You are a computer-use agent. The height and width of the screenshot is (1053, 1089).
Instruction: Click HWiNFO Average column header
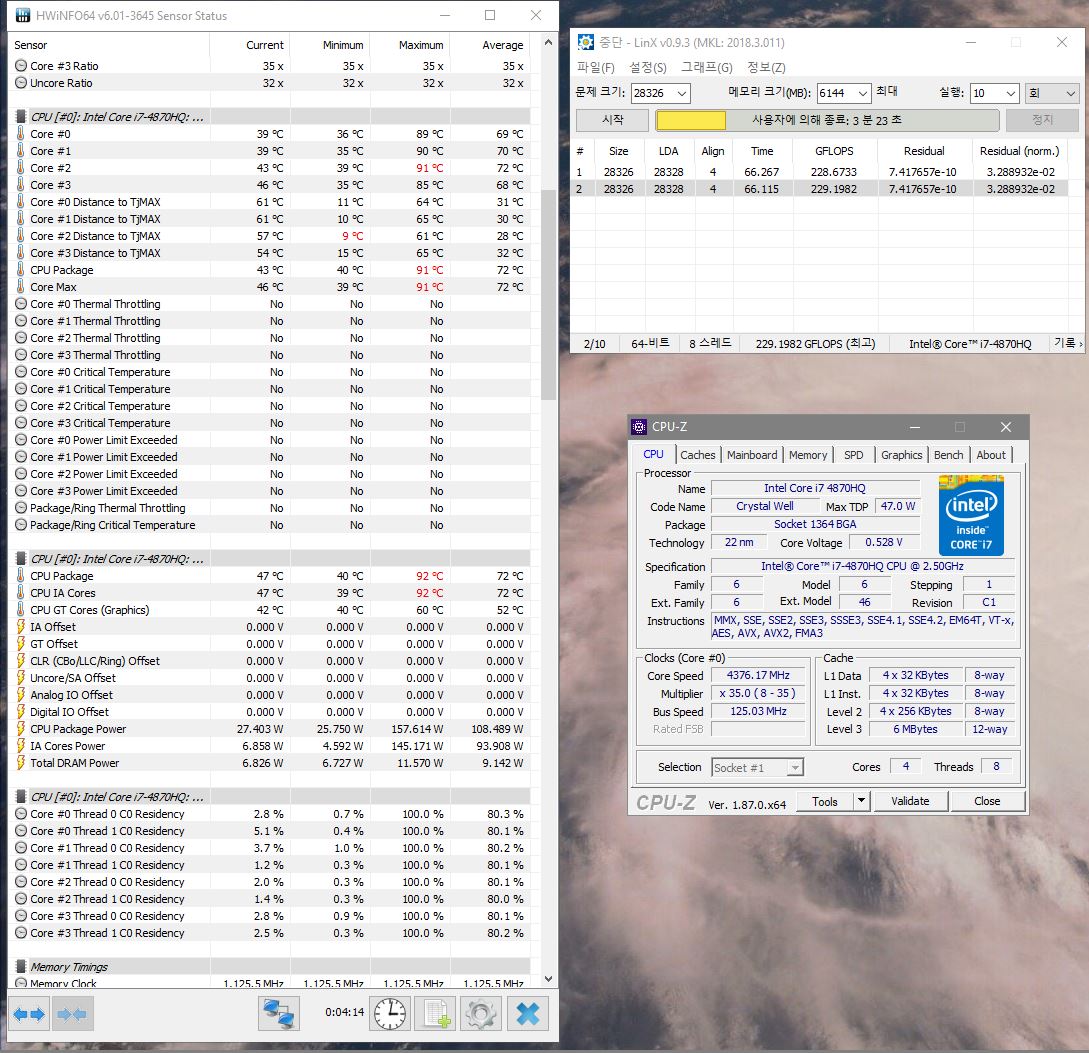click(x=490, y=44)
